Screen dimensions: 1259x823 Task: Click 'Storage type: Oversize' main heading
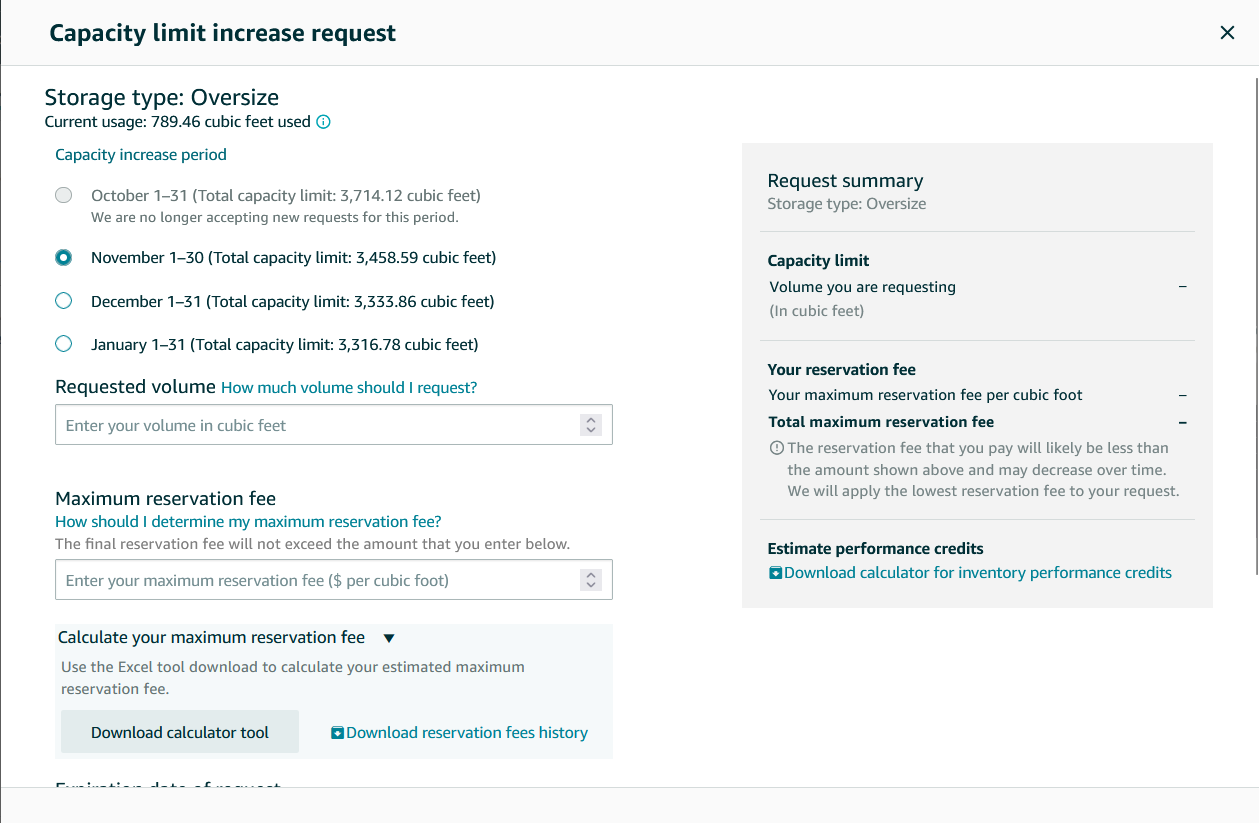coord(162,97)
